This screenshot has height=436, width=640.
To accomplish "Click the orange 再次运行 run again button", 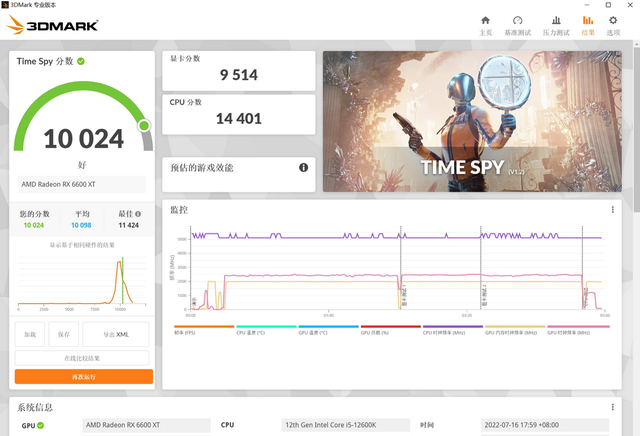I will click(84, 377).
